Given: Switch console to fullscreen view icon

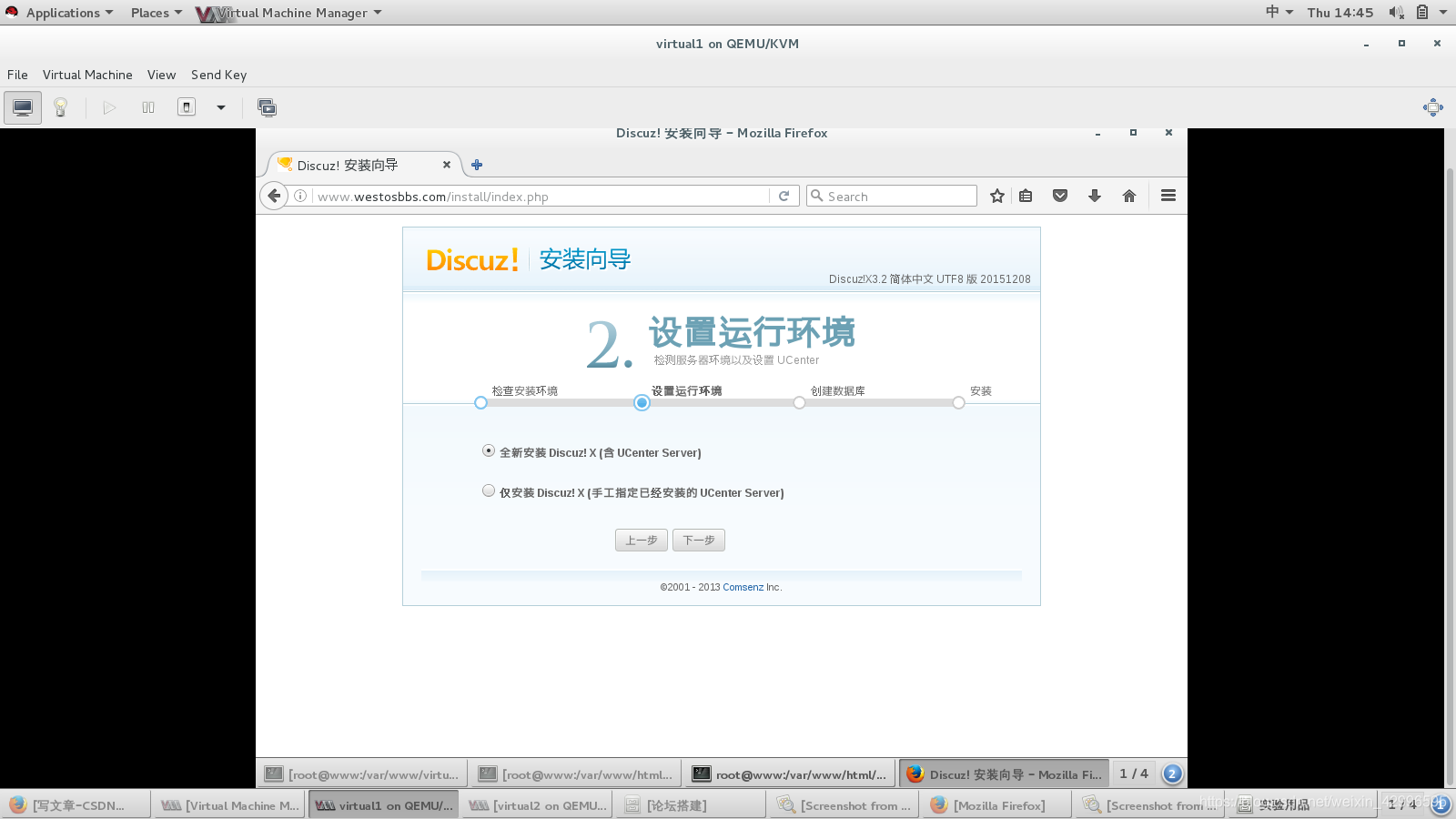Looking at the screenshot, I should click(x=1433, y=107).
